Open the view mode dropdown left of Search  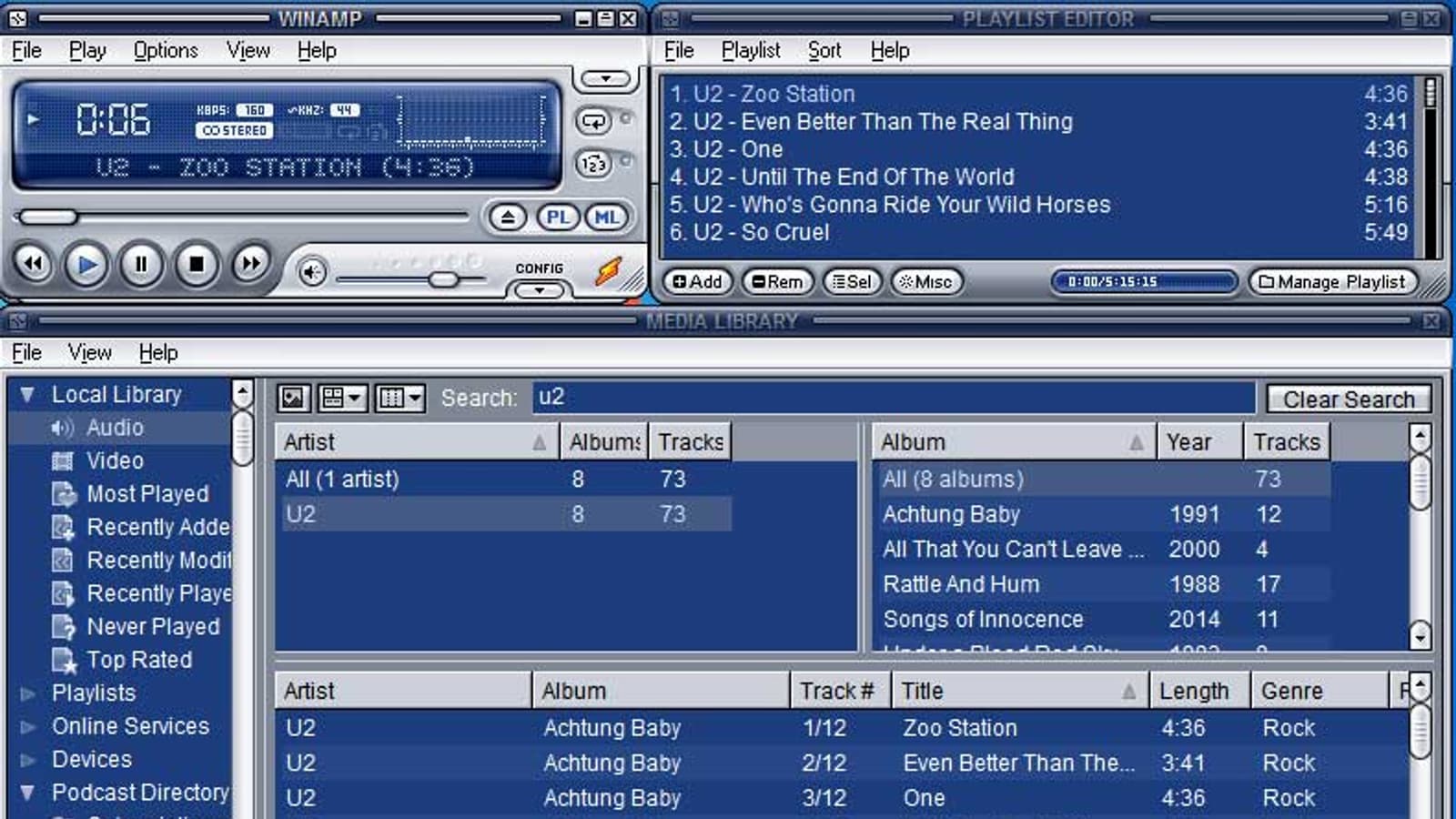pos(343,398)
